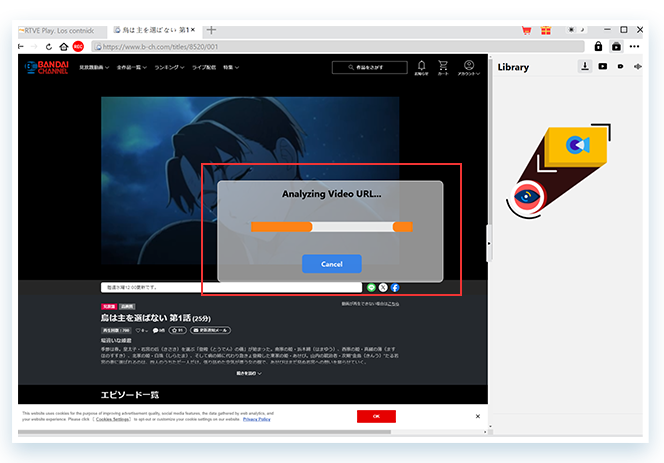Click the red gift box icon
The height and width of the screenshot is (463, 664).
click(546, 30)
